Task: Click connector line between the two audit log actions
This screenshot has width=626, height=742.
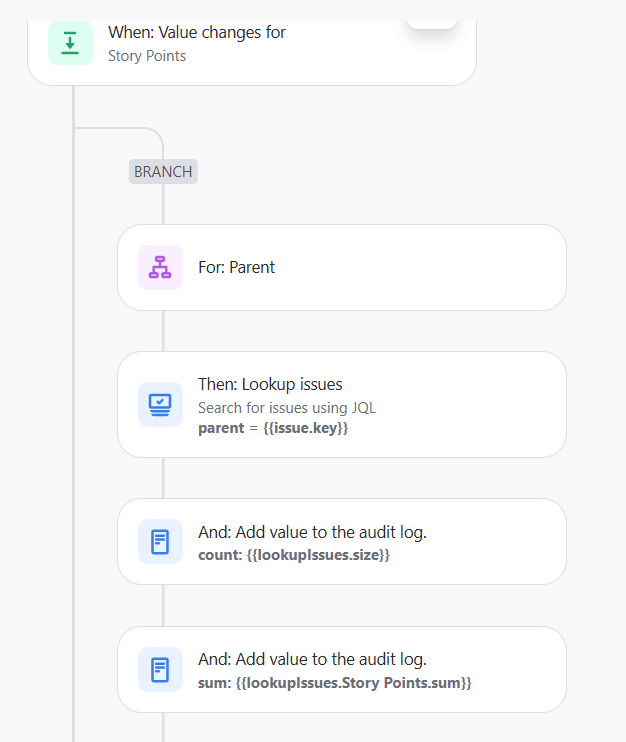Action: (163, 605)
